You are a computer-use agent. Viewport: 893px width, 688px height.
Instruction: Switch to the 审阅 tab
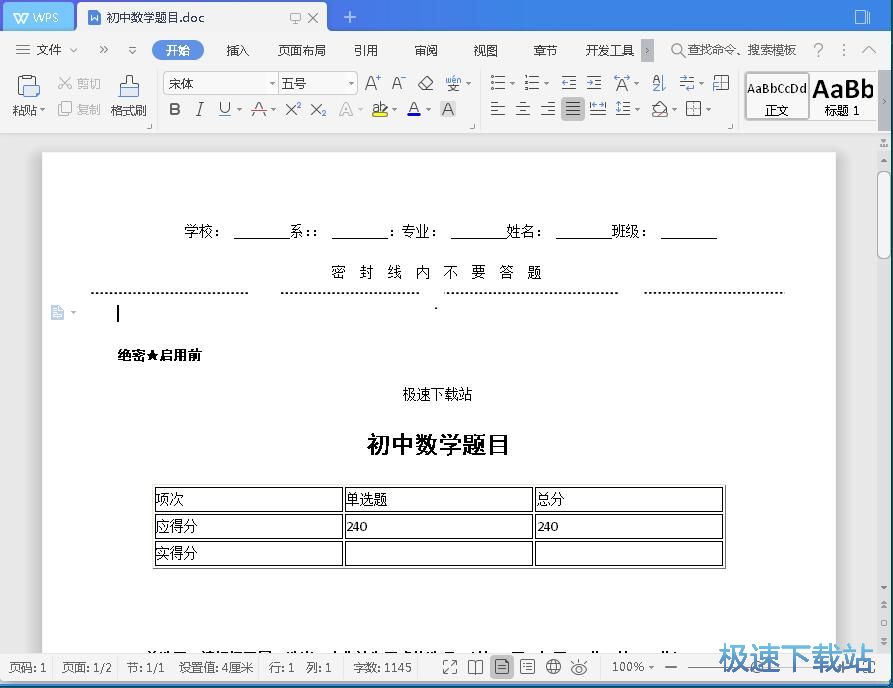(x=426, y=51)
